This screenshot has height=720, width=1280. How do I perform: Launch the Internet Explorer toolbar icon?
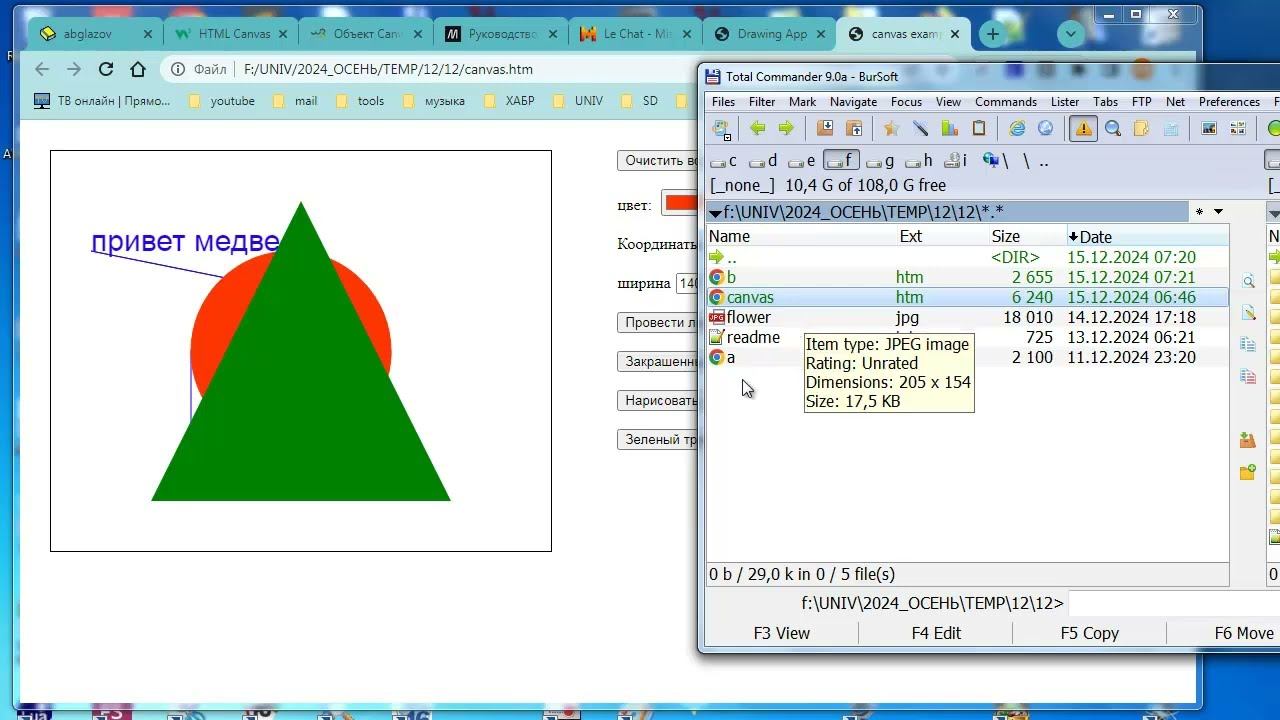coord(1017,128)
